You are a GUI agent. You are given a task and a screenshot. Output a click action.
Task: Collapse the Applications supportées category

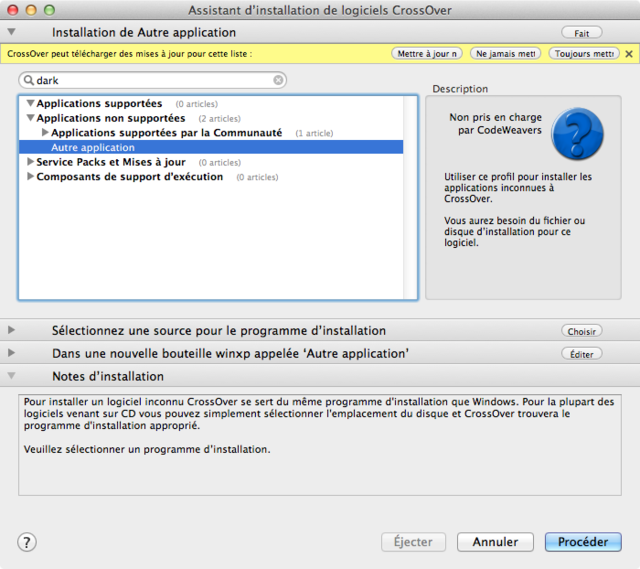click(30, 104)
